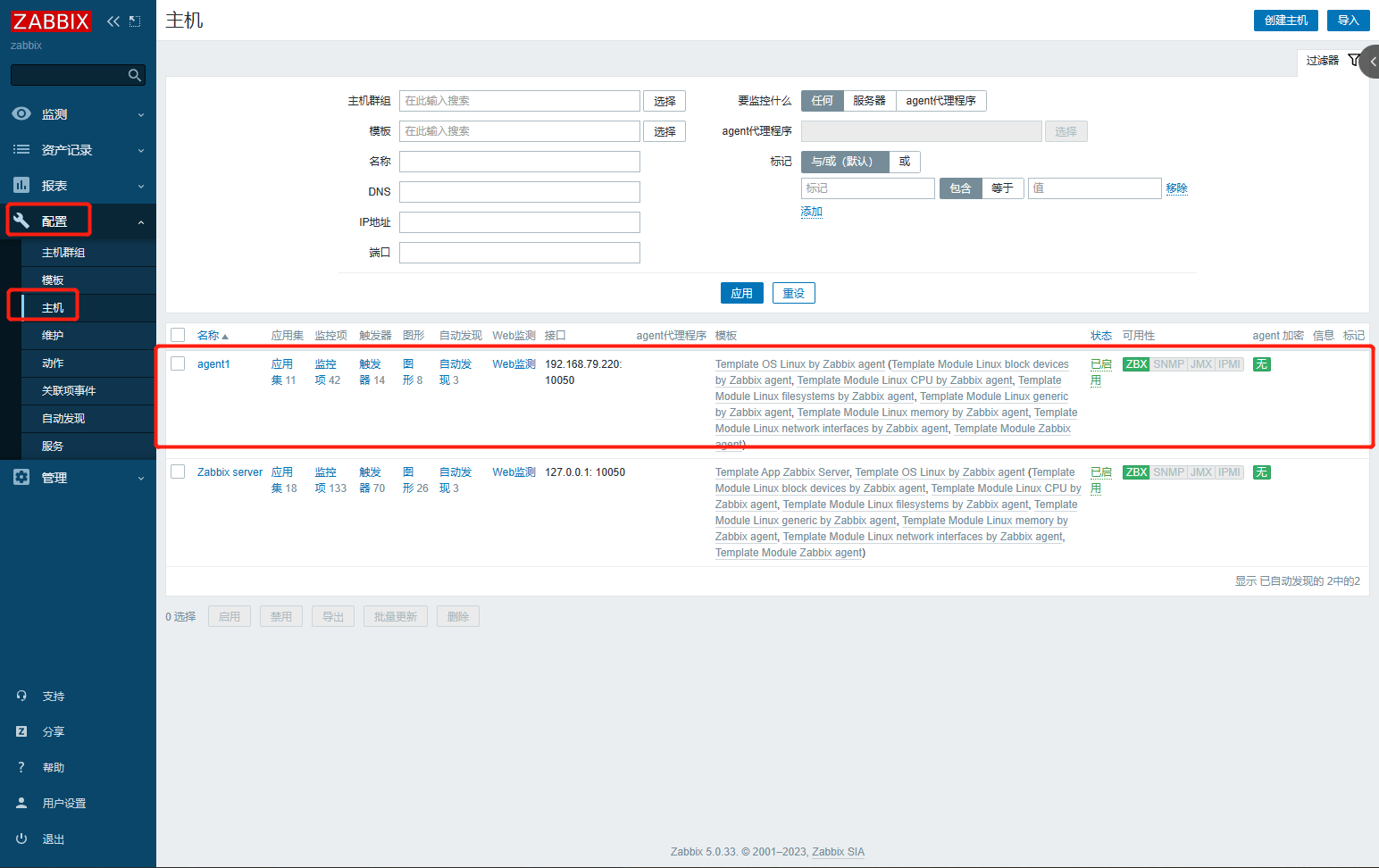This screenshot has height=868, width=1379.
Task: Click 应用 filter button
Action: 741,293
